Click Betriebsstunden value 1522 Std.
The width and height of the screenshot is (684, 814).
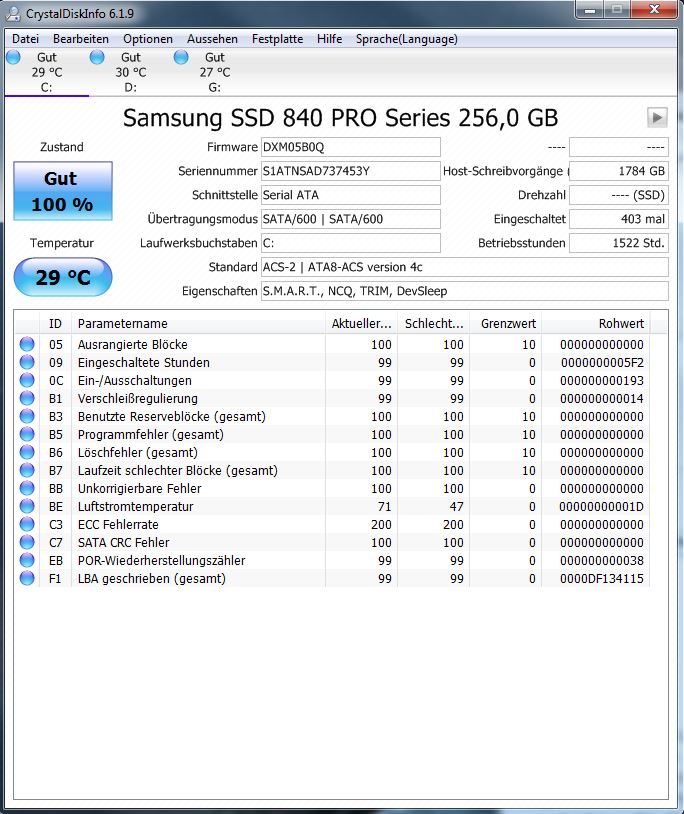coord(619,243)
